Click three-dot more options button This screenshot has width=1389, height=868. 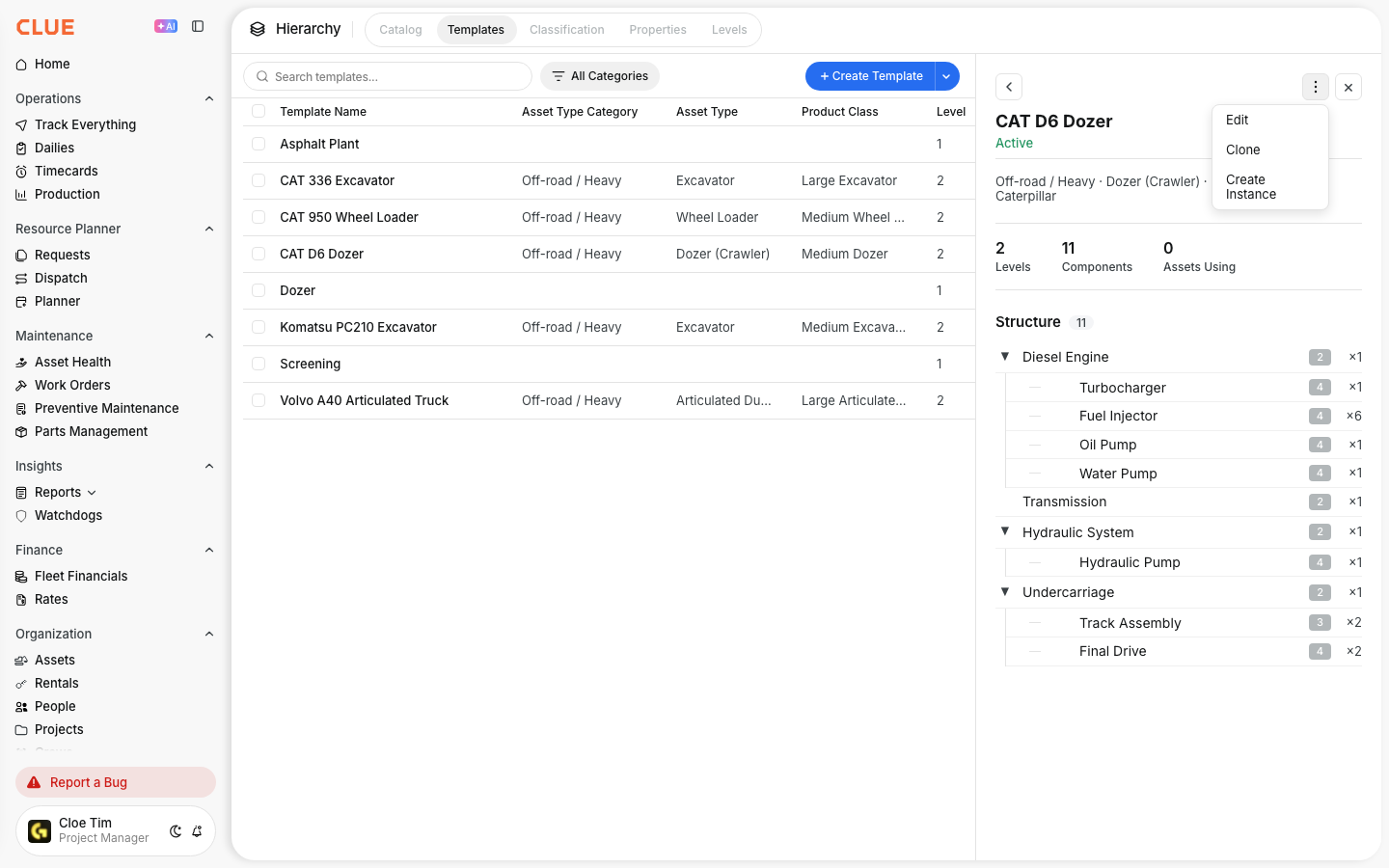point(1316,87)
